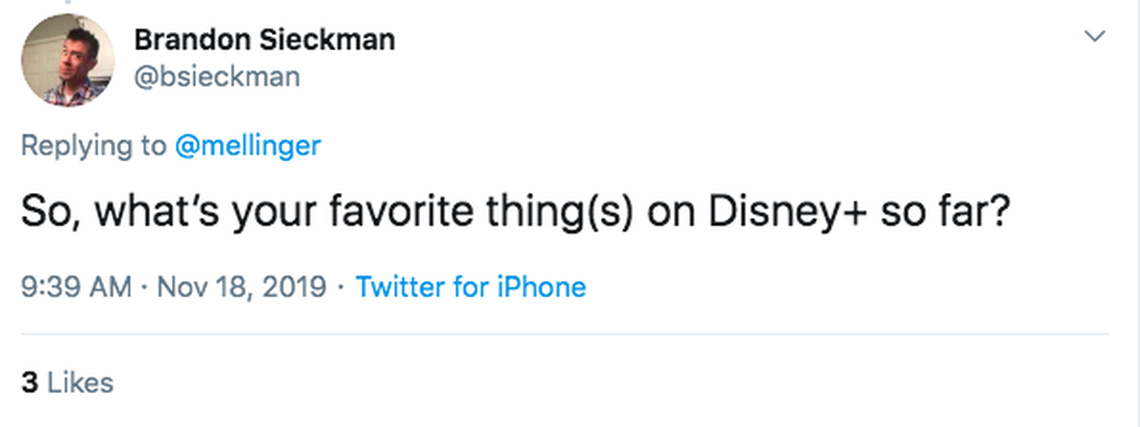Viewport: 1140px width, 427px height.
Task: Click the "Replying to" label
Action: (x=94, y=145)
